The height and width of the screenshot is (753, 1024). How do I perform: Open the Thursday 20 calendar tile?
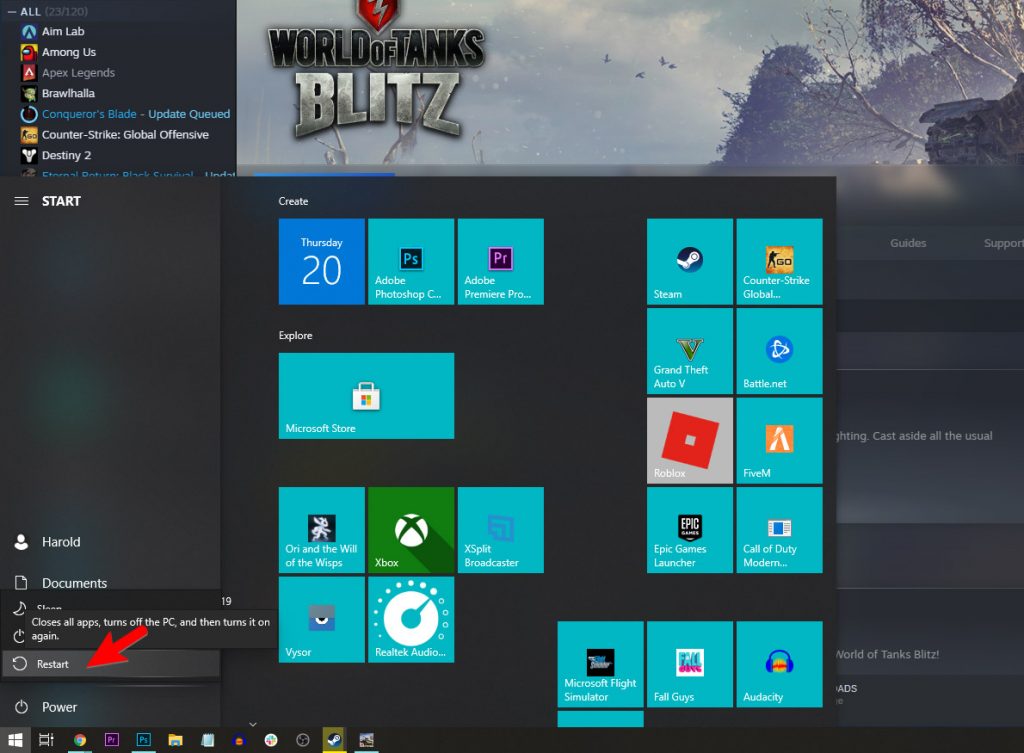(321, 261)
